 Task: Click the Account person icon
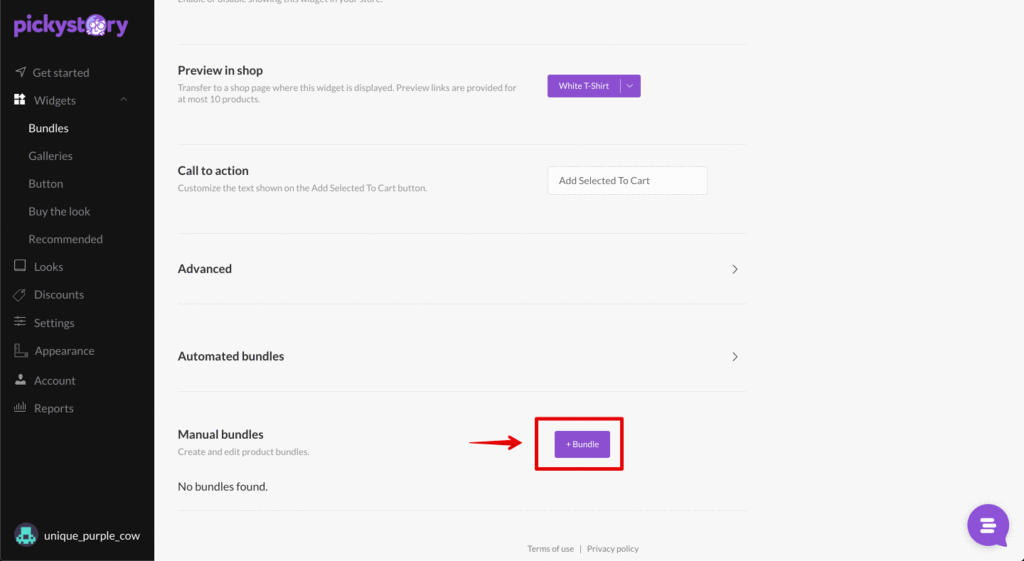click(x=20, y=379)
